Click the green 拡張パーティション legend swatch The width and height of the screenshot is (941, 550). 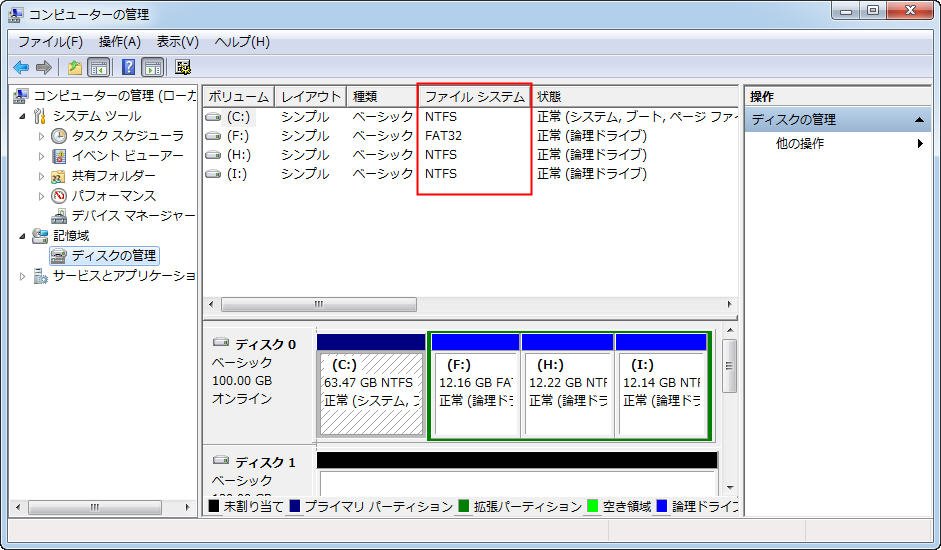pos(463,506)
